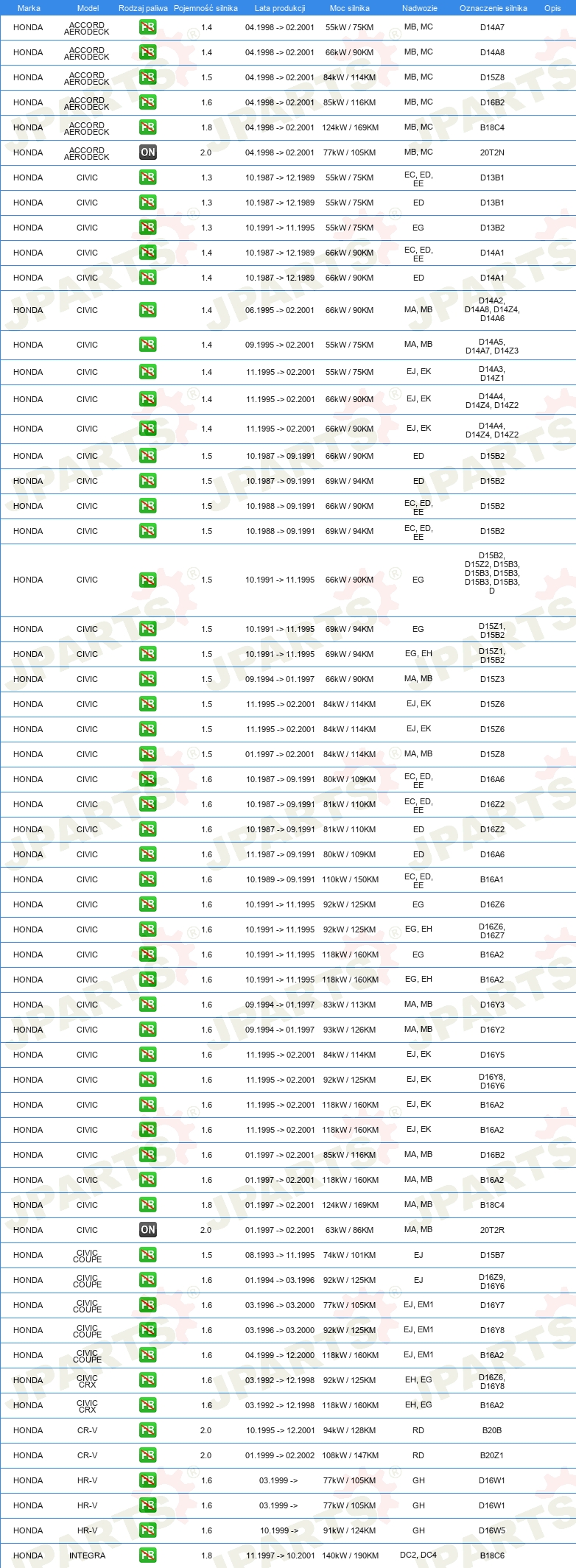Select the '01.1999 -> 02.2002' years cell
Viewport: 576px width, 1568px height.
coord(280,1455)
